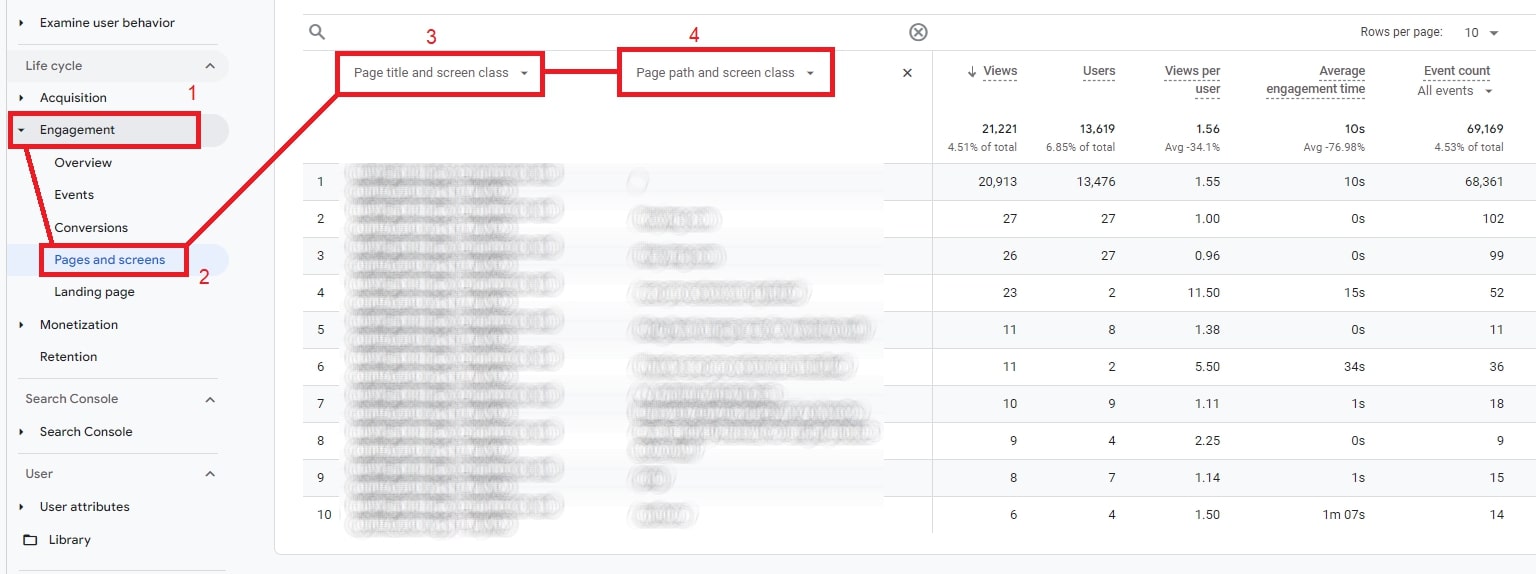Sort by Event count column header

(x=1457, y=71)
